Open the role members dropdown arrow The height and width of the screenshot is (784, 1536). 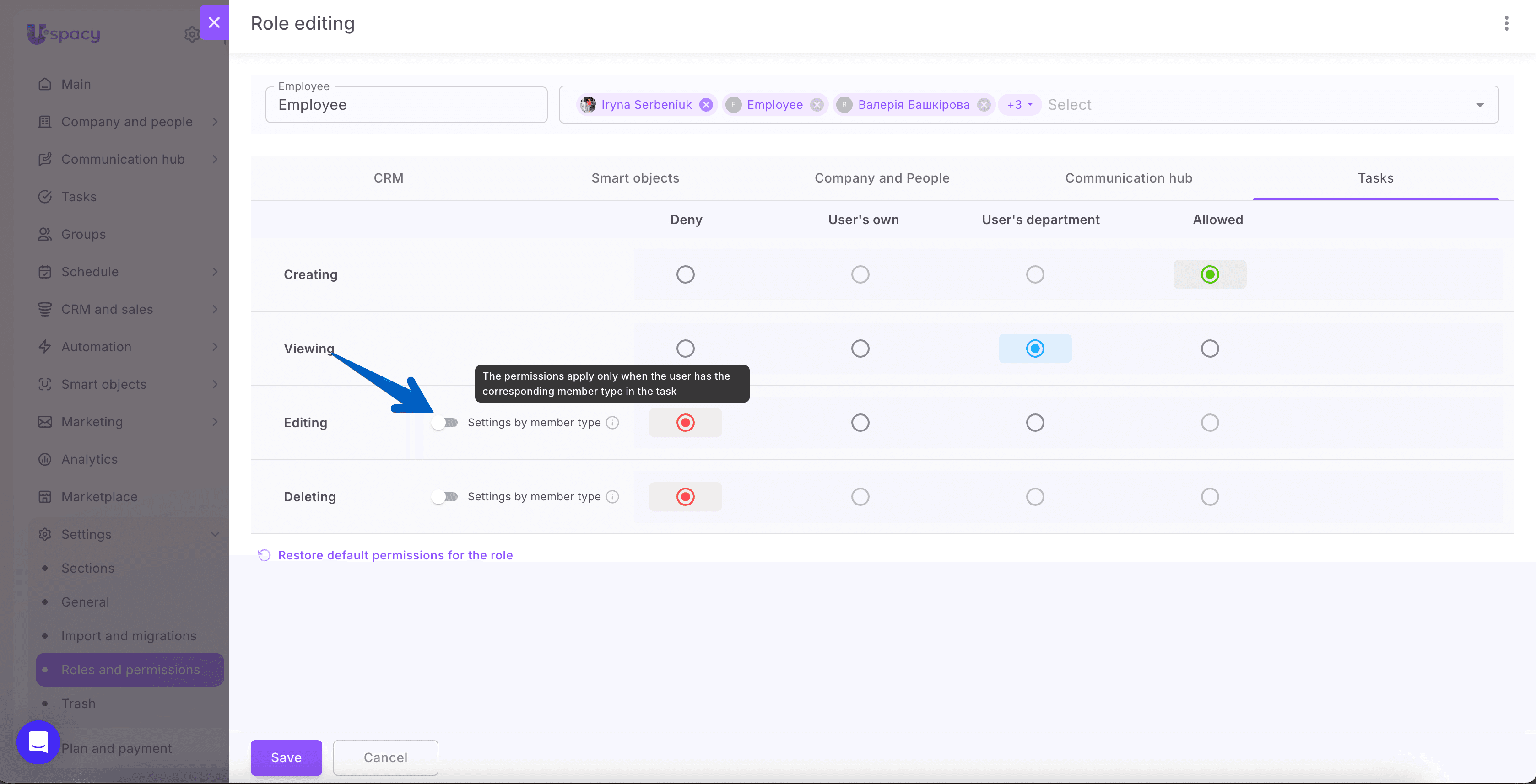tap(1480, 105)
